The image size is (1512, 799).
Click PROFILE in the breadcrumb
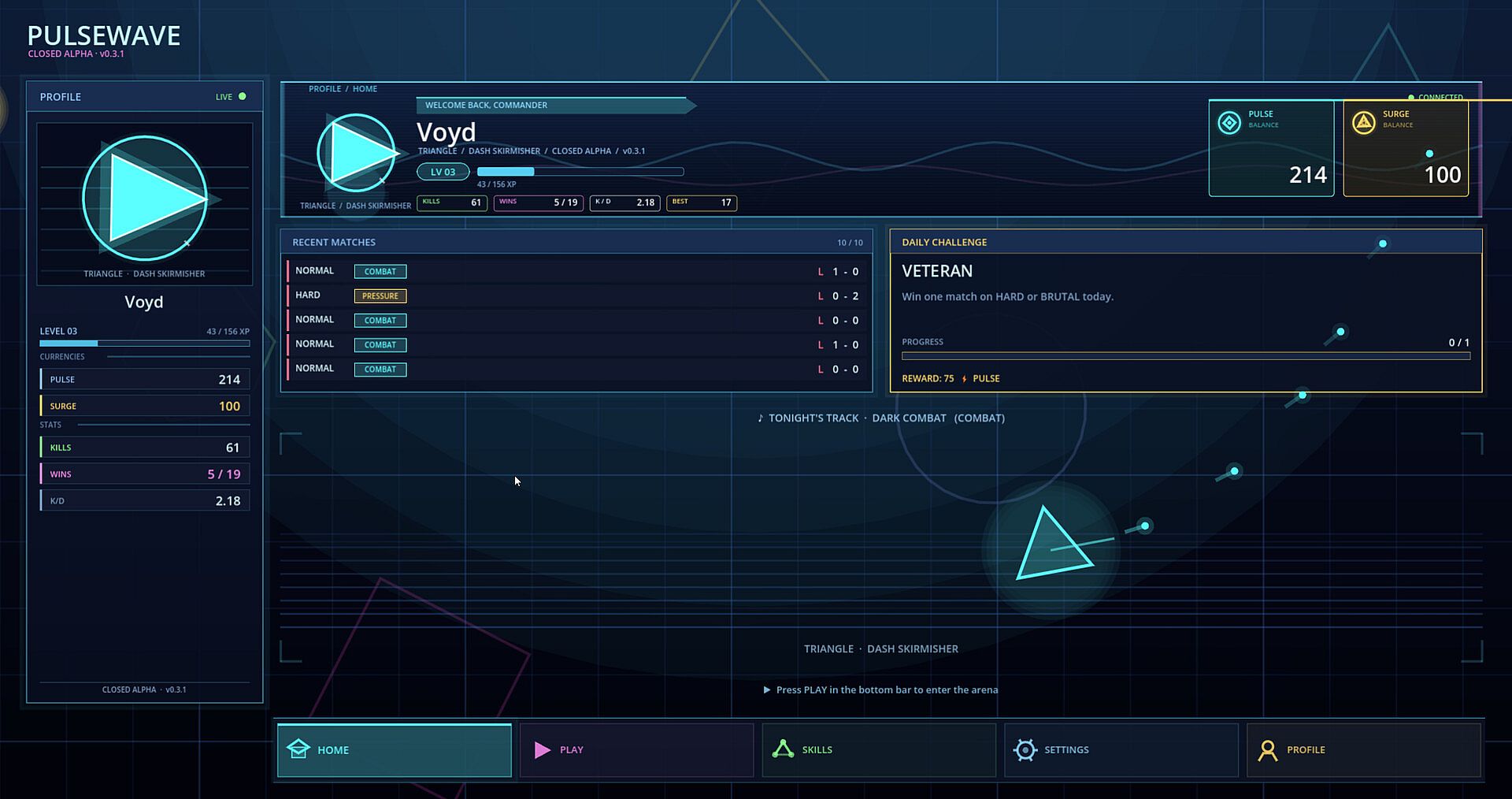click(324, 89)
